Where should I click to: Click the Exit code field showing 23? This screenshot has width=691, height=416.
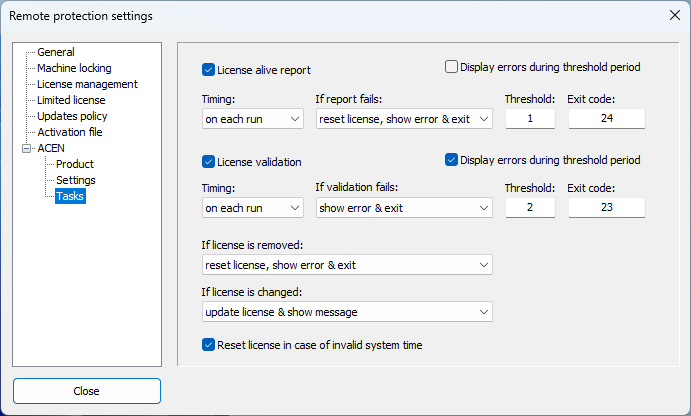607,208
